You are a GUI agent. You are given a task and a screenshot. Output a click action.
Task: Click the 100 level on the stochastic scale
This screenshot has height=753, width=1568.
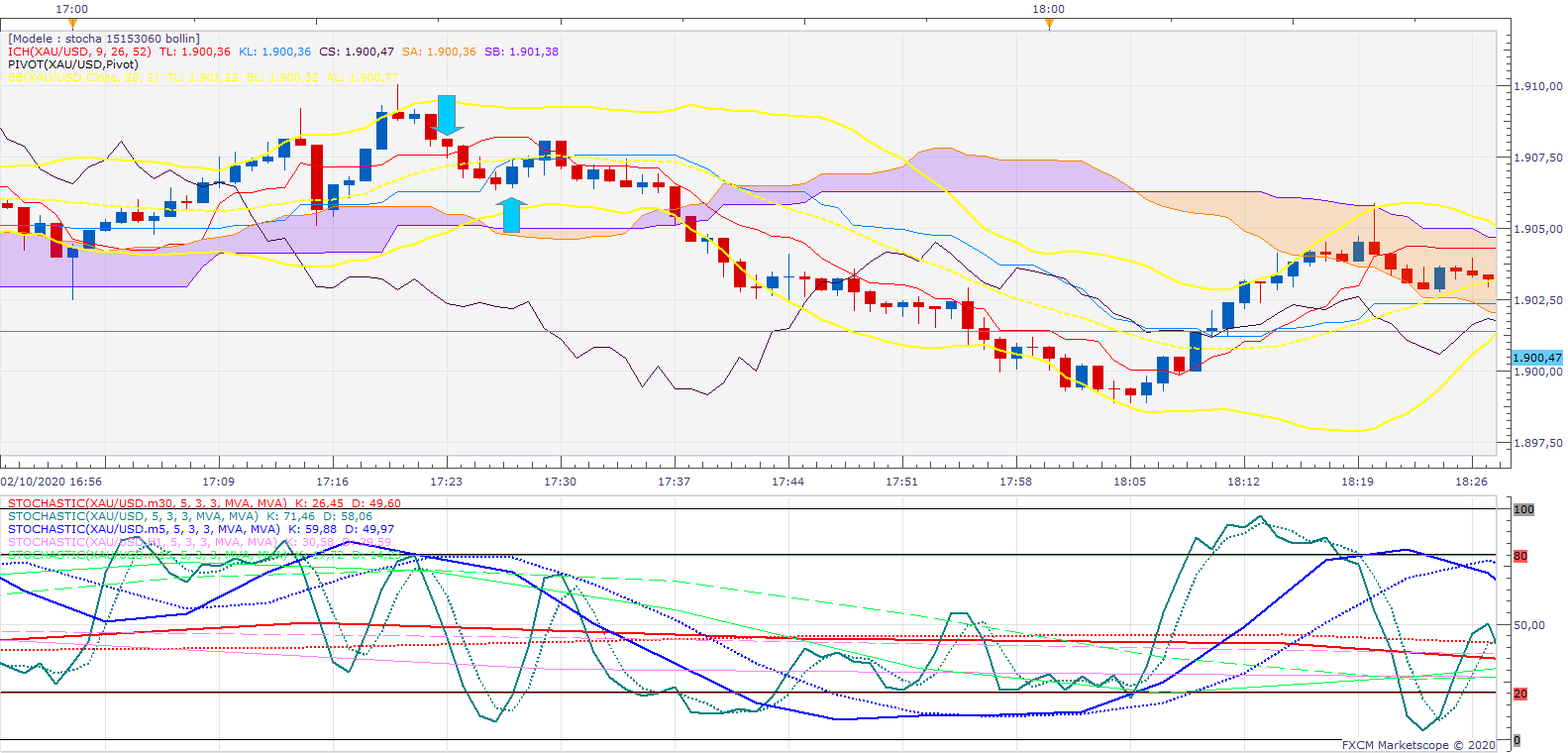(x=1523, y=509)
